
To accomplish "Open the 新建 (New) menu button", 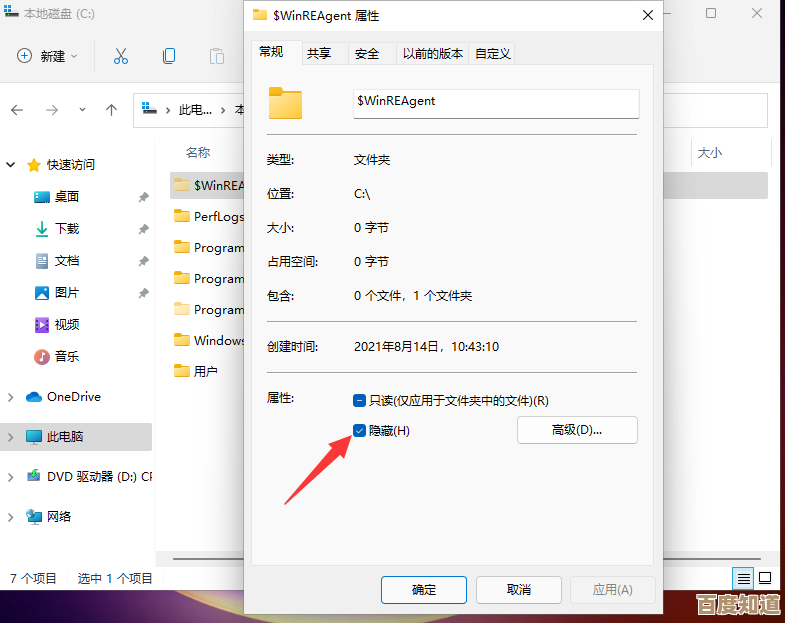I will (x=47, y=56).
